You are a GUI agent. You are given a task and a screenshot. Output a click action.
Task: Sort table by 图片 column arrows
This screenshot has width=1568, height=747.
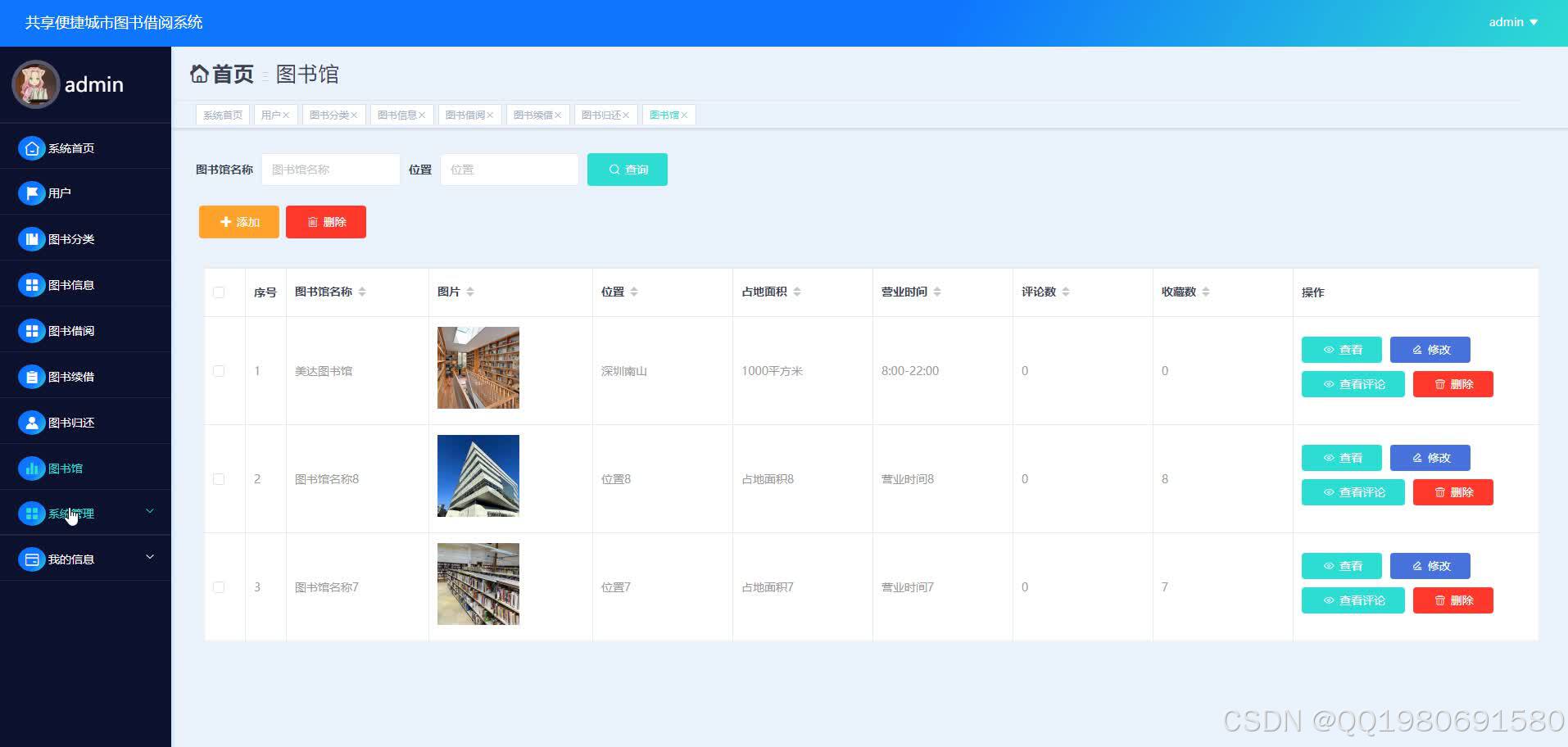470,292
